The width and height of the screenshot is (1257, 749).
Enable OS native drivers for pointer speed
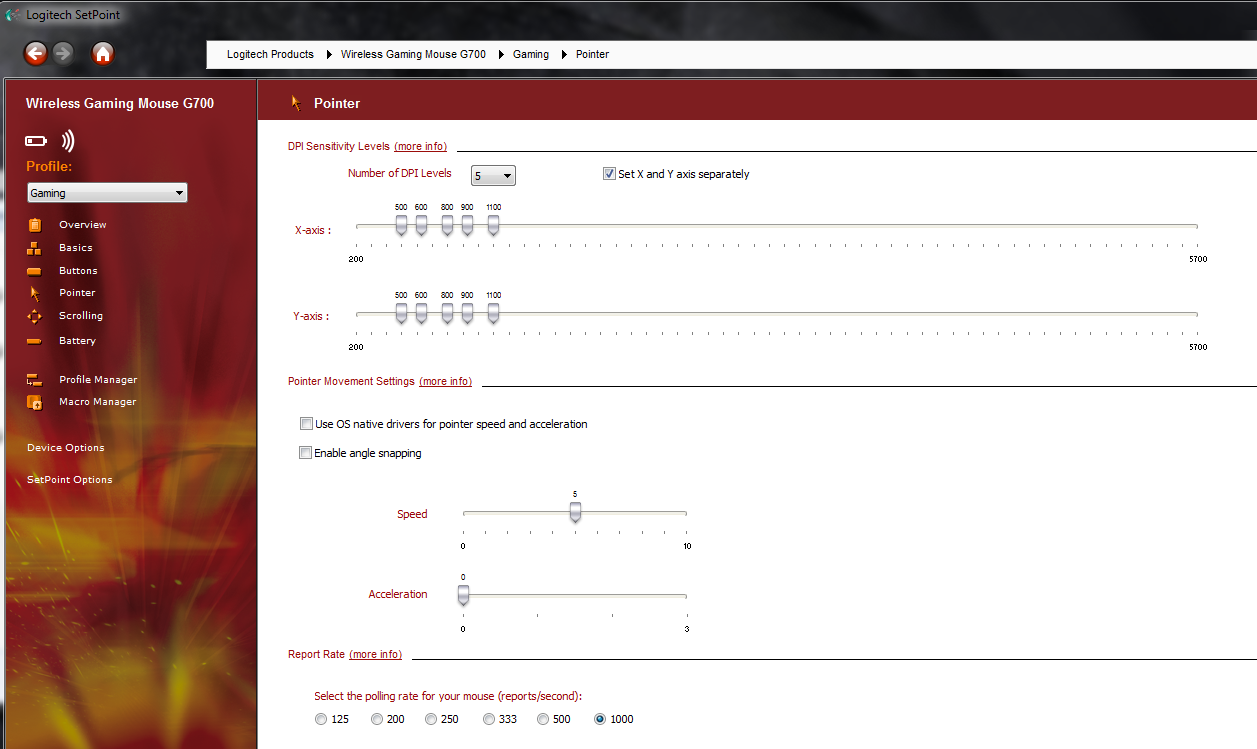[306, 424]
